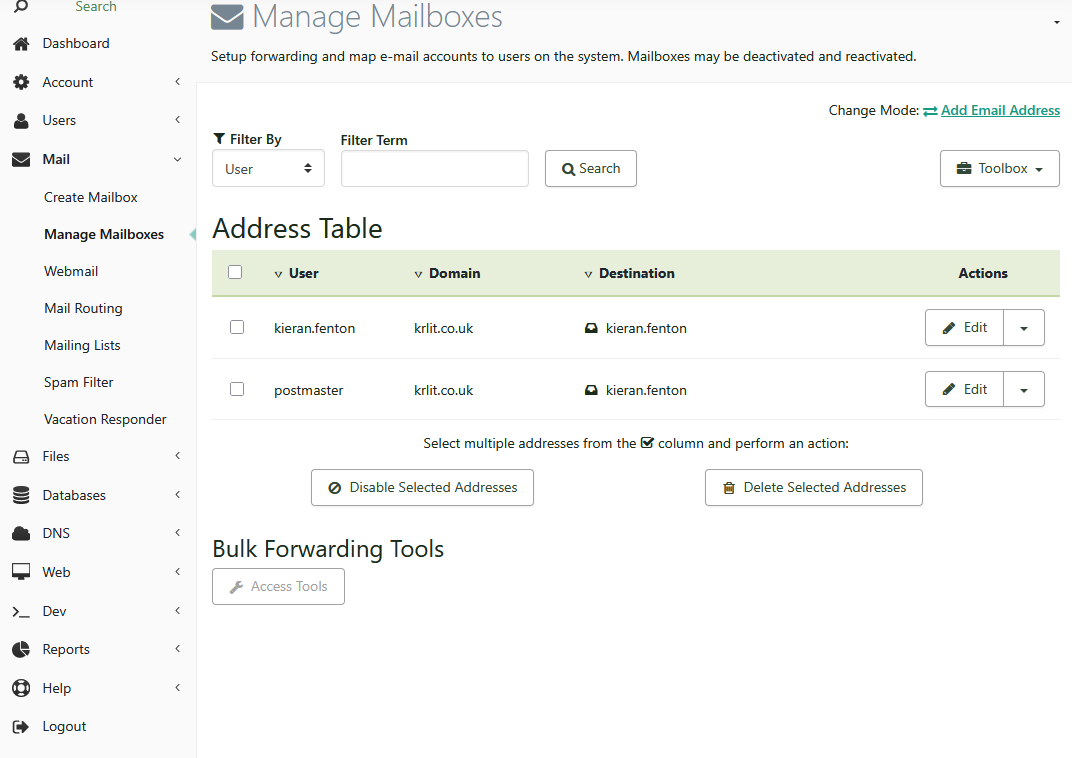
Task: Open Mail Routing in the sidebar
Action: pyautogui.click(x=83, y=309)
